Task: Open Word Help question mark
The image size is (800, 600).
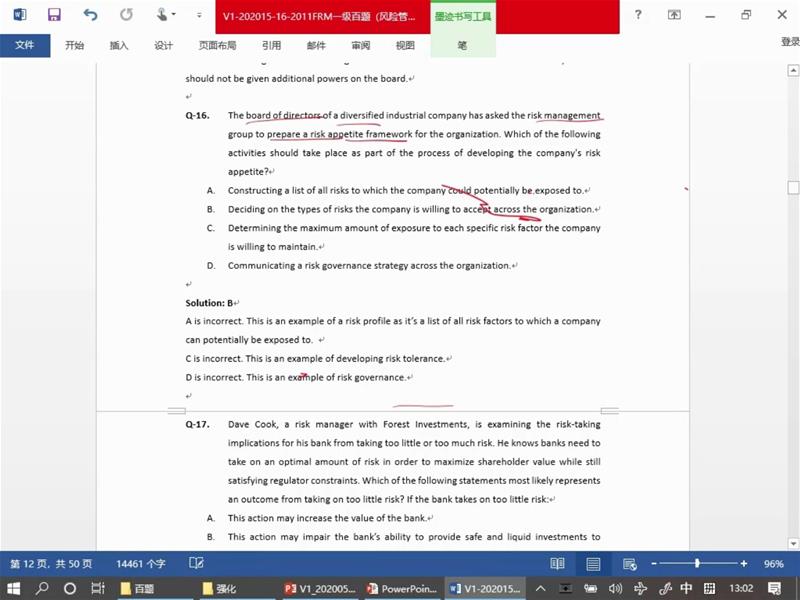Action: [638, 14]
